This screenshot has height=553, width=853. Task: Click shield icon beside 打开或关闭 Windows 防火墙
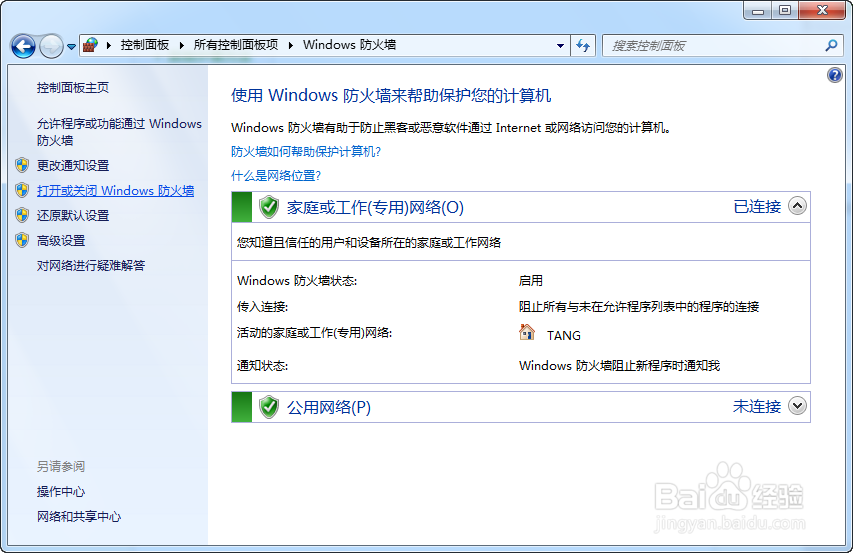[x=22, y=190]
